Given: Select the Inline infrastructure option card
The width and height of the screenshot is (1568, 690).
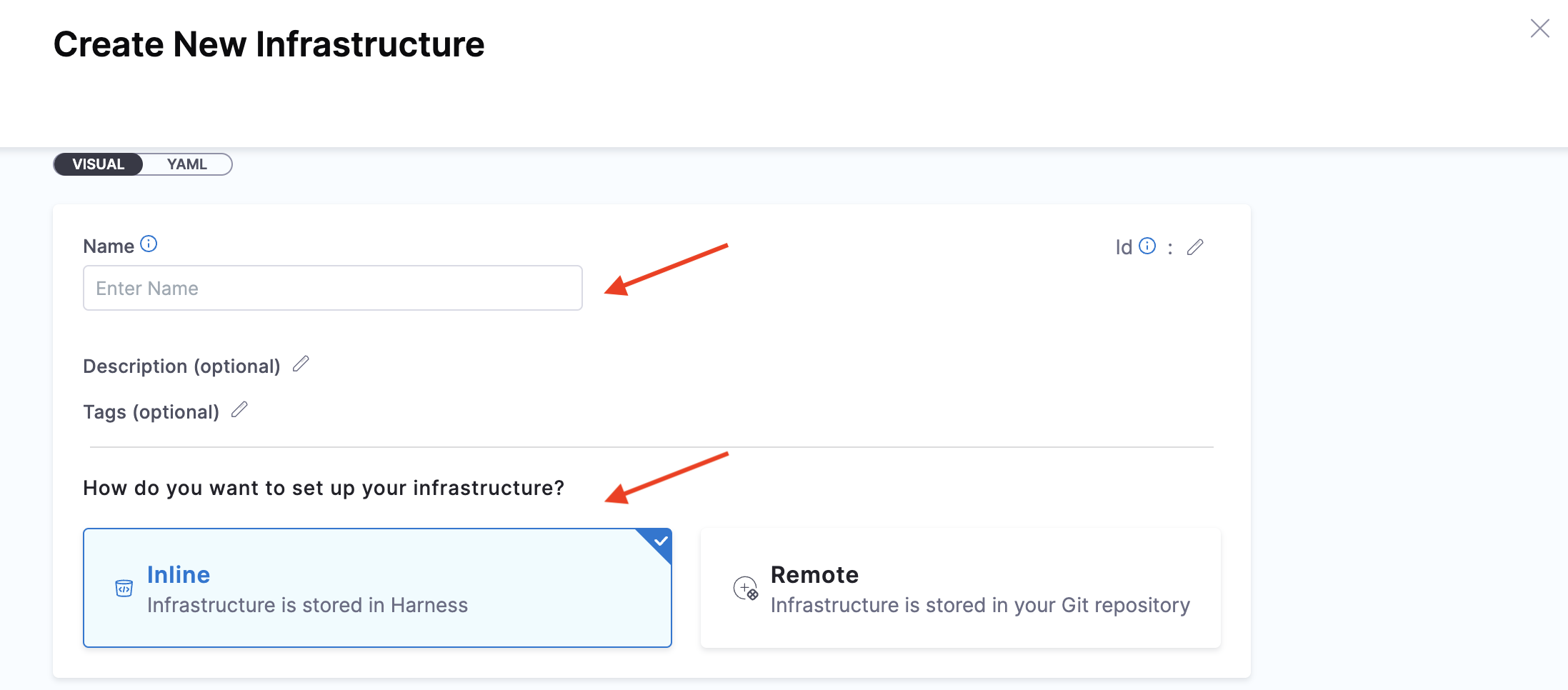Looking at the screenshot, I should click(x=377, y=588).
